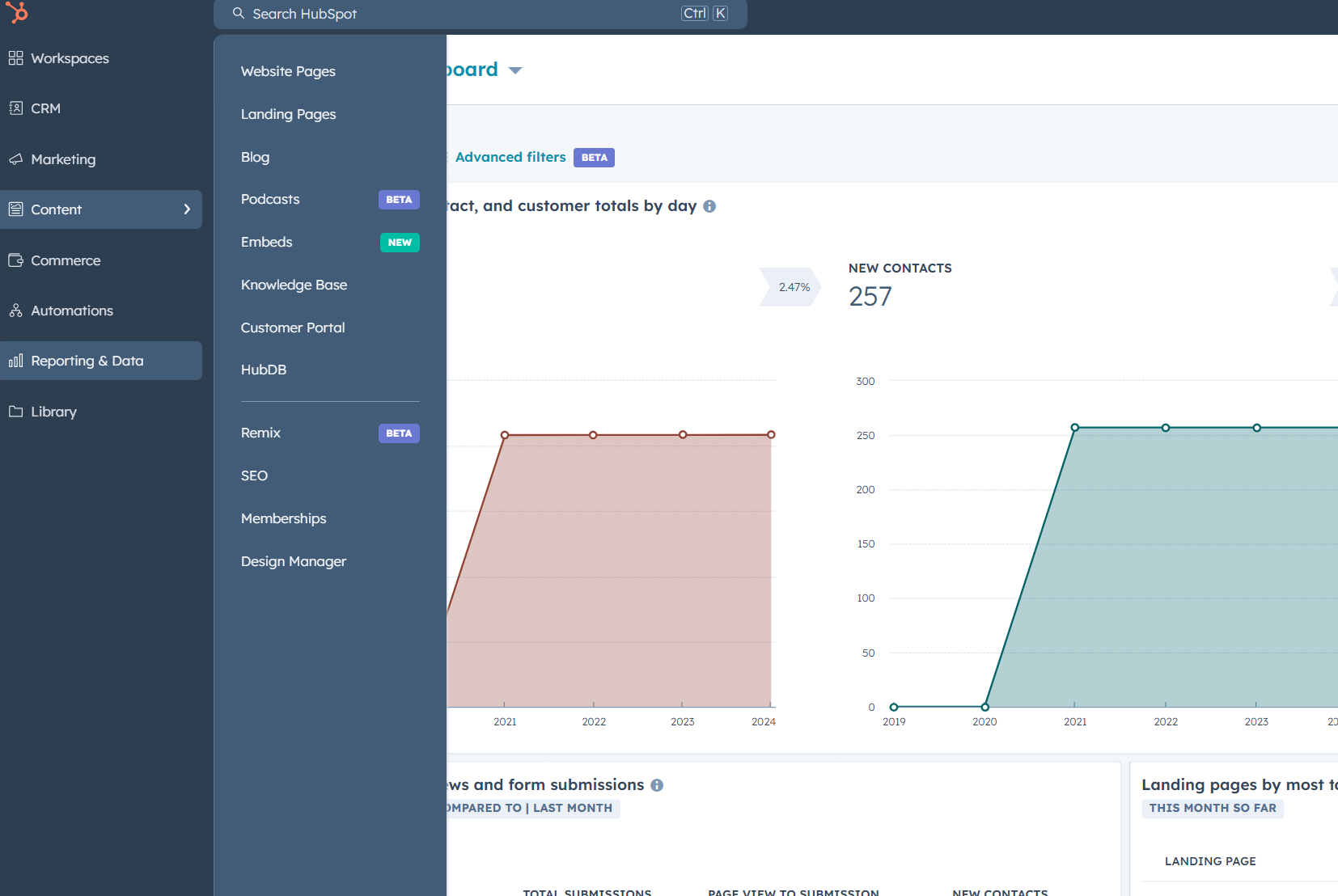The image size is (1338, 896).
Task: Click the HubSpot sprocket logo
Action: tap(16, 12)
